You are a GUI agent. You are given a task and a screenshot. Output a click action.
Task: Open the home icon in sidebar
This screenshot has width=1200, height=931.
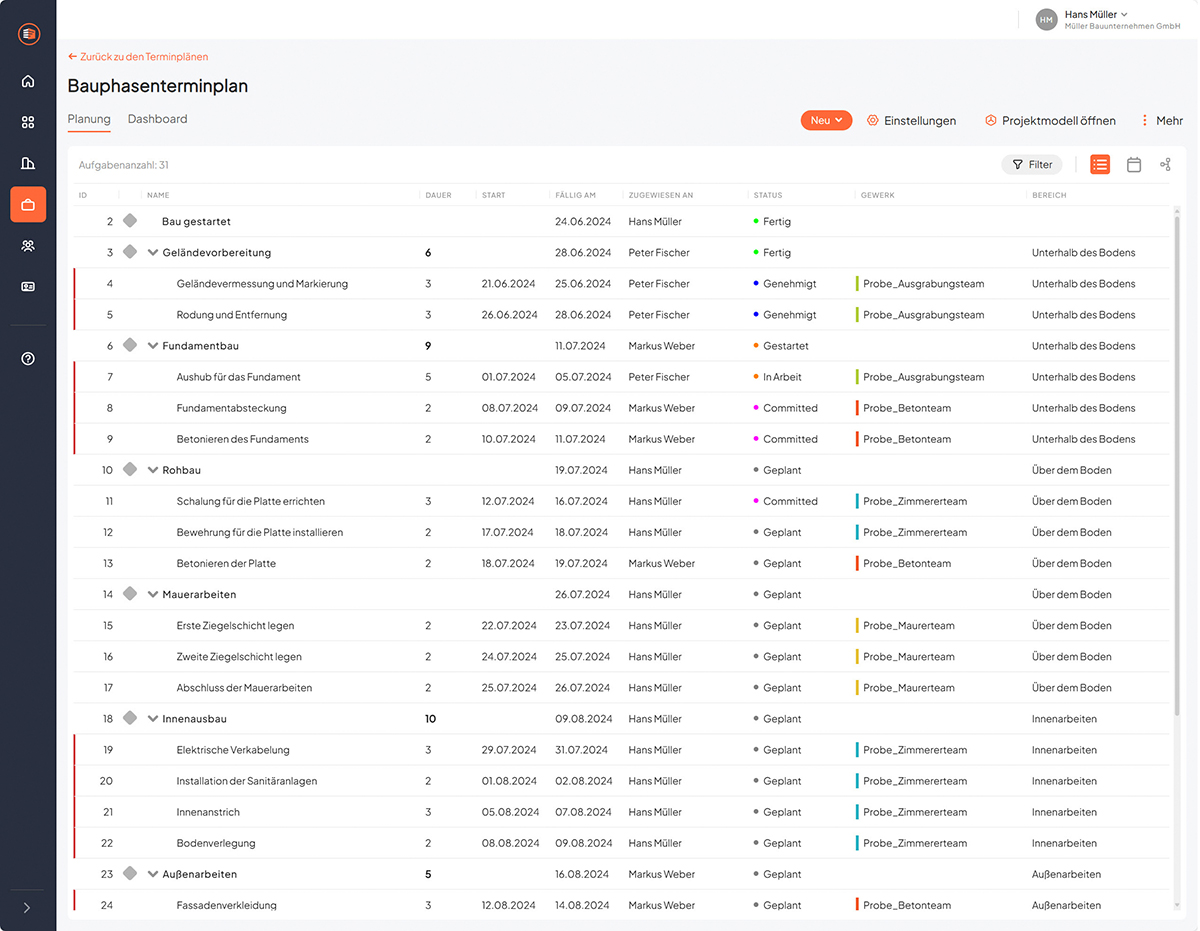click(28, 81)
